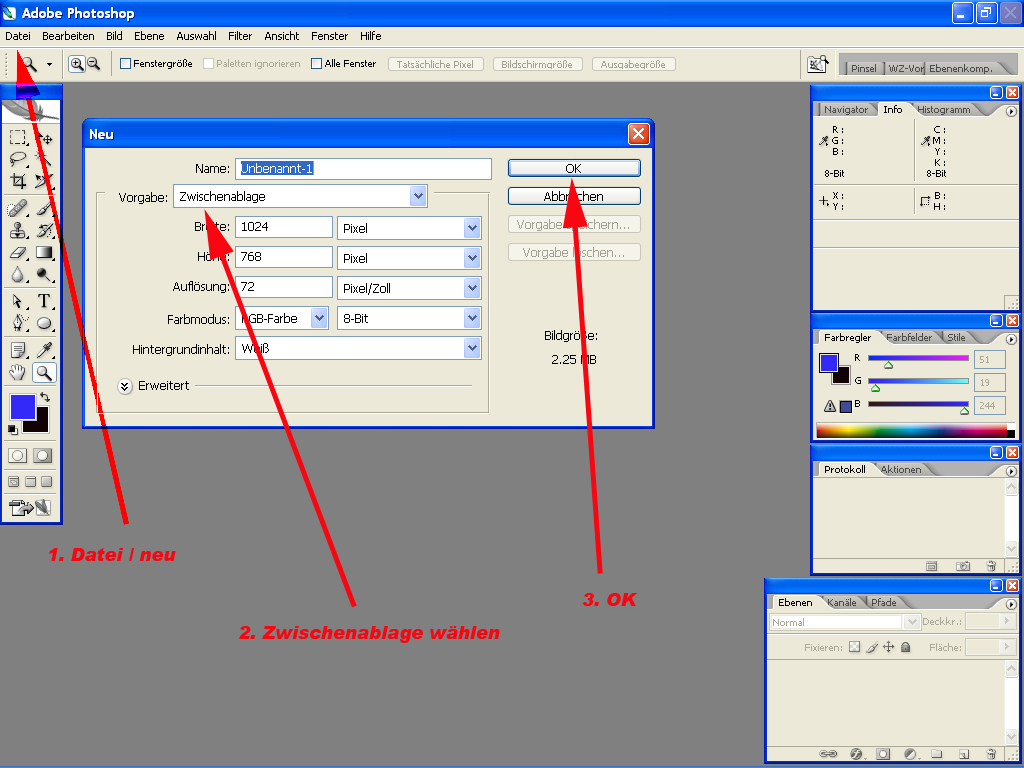Viewport: 1024px width, 768px height.
Task: Check the Alle Fenster checkbox
Action: pyautogui.click(x=317, y=63)
